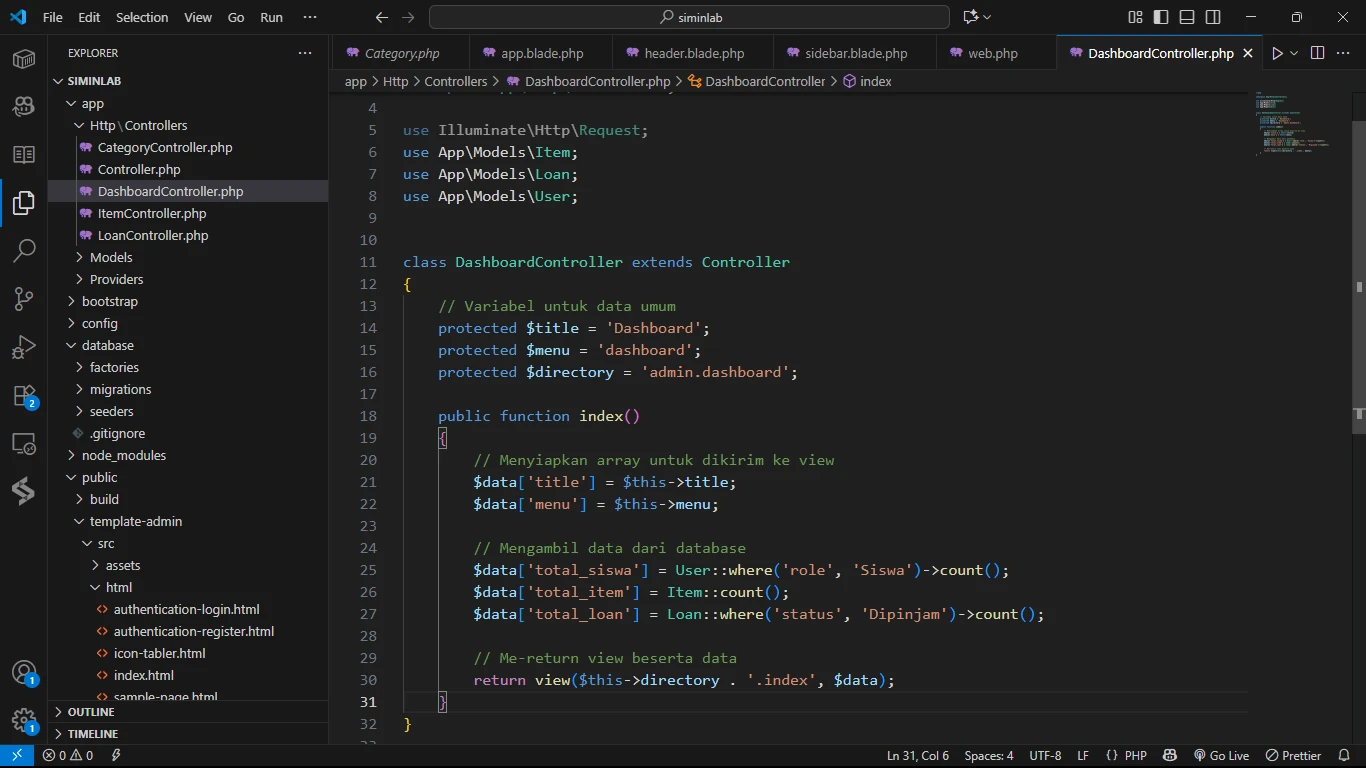Expand the Models folder
This screenshot has width=1366, height=768.
tap(111, 257)
